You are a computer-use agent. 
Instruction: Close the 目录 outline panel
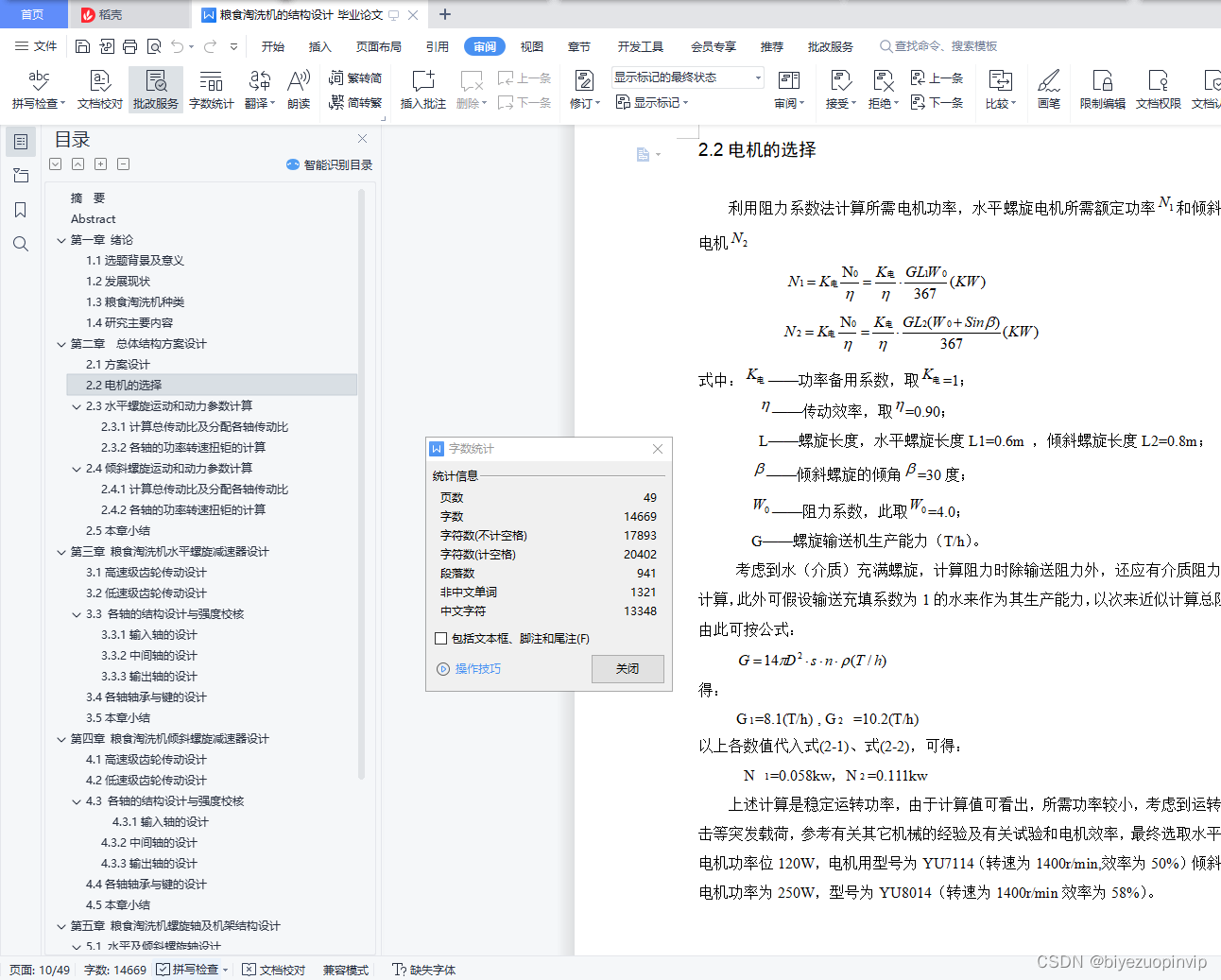[362, 138]
